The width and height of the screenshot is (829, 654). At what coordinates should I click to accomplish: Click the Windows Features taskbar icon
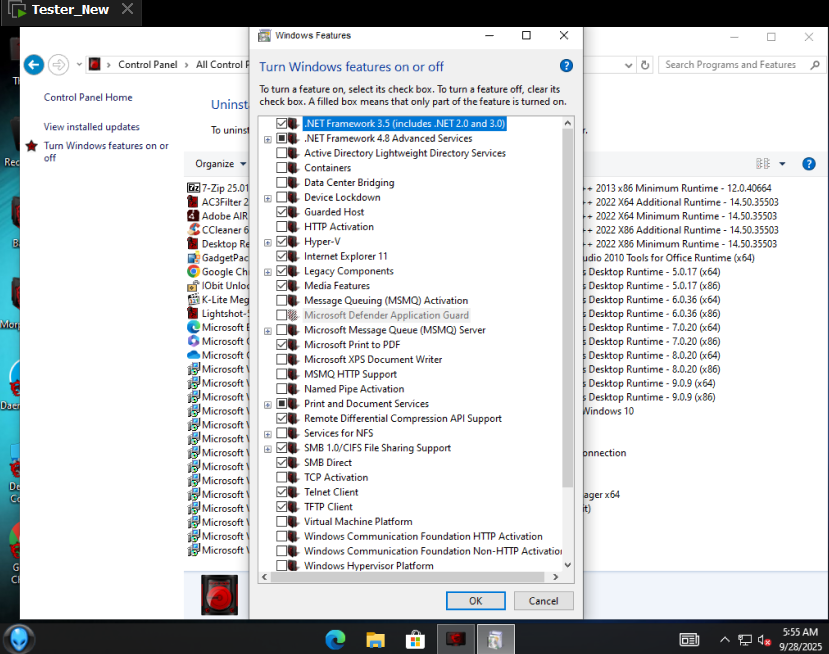[495, 640]
